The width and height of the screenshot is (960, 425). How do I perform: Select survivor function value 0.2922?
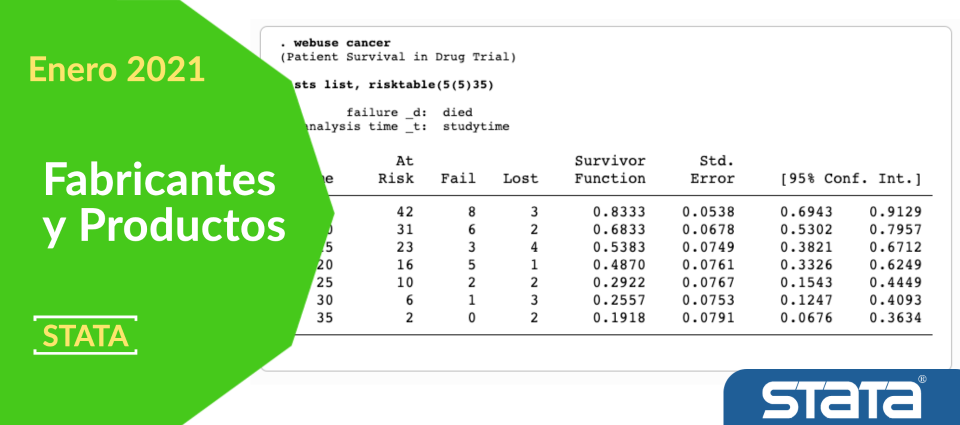point(619,283)
